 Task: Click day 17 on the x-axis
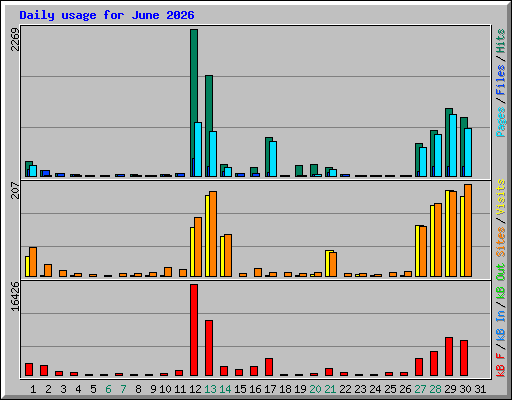(x=270, y=389)
